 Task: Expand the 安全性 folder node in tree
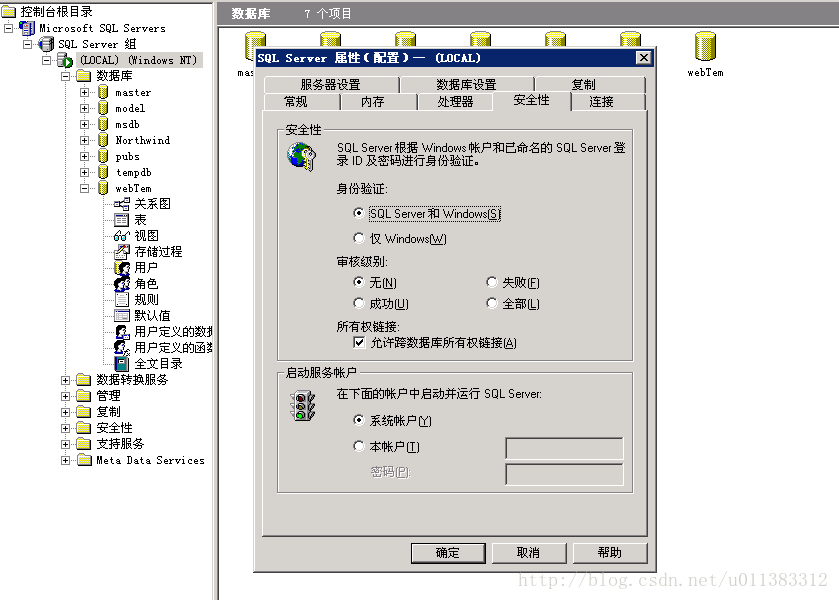65,428
